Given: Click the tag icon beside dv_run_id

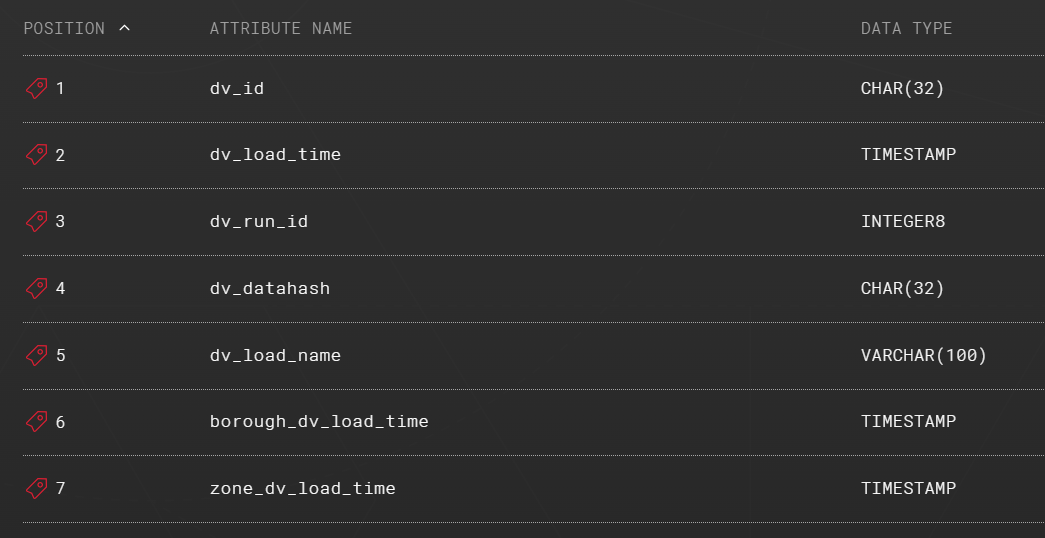Looking at the screenshot, I should coord(36,221).
